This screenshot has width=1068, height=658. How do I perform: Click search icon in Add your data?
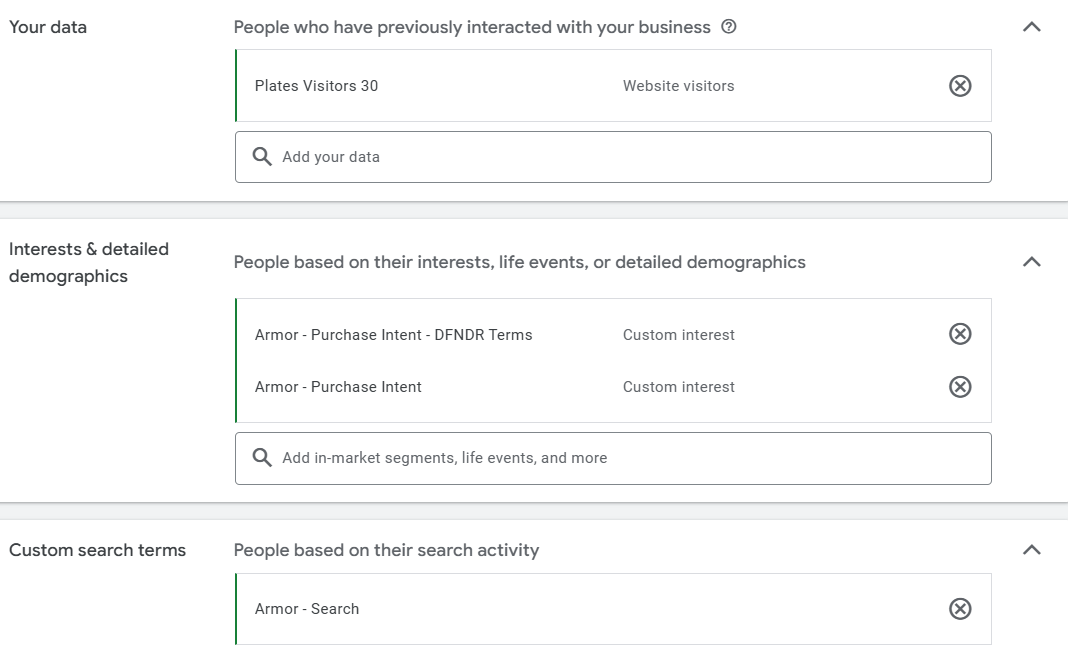pyautogui.click(x=262, y=157)
